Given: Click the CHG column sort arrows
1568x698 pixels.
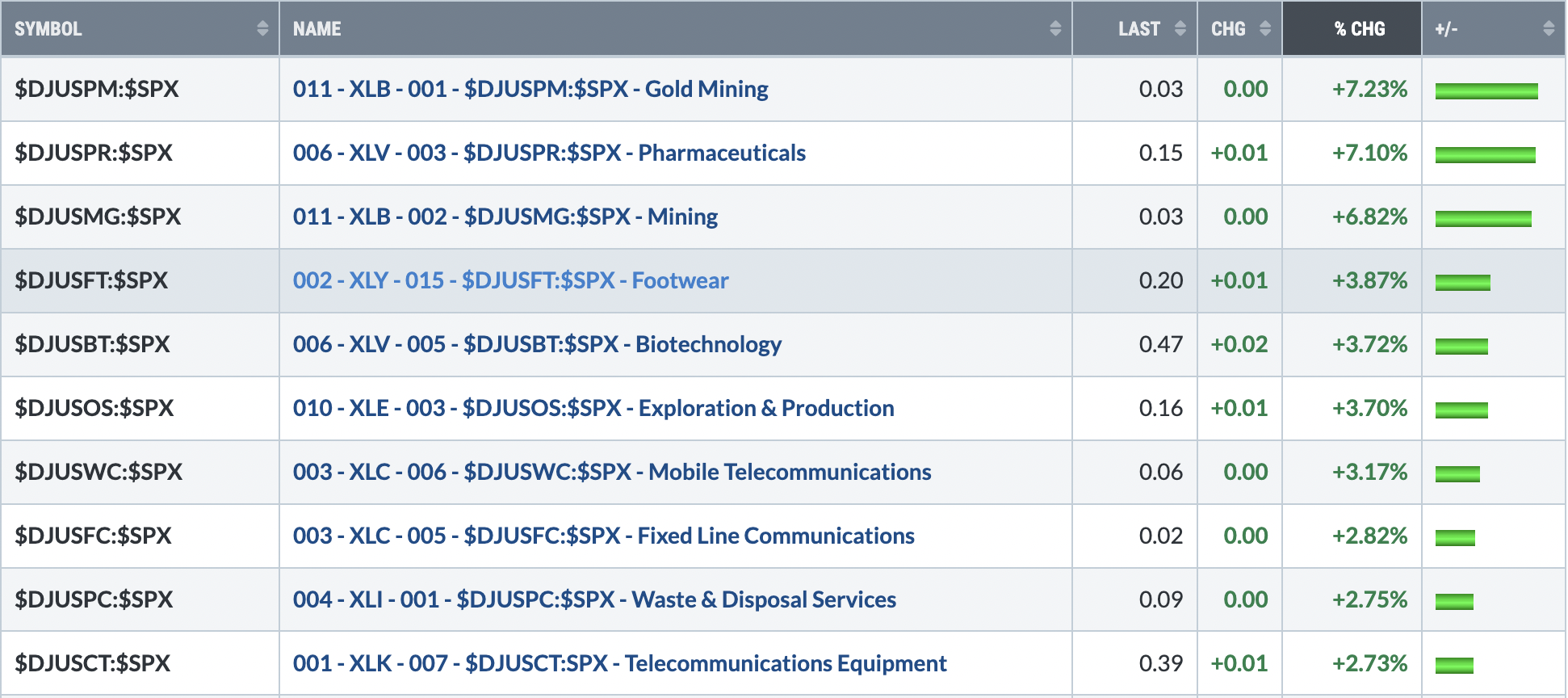Looking at the screenshot, I should click(1265, 28).
